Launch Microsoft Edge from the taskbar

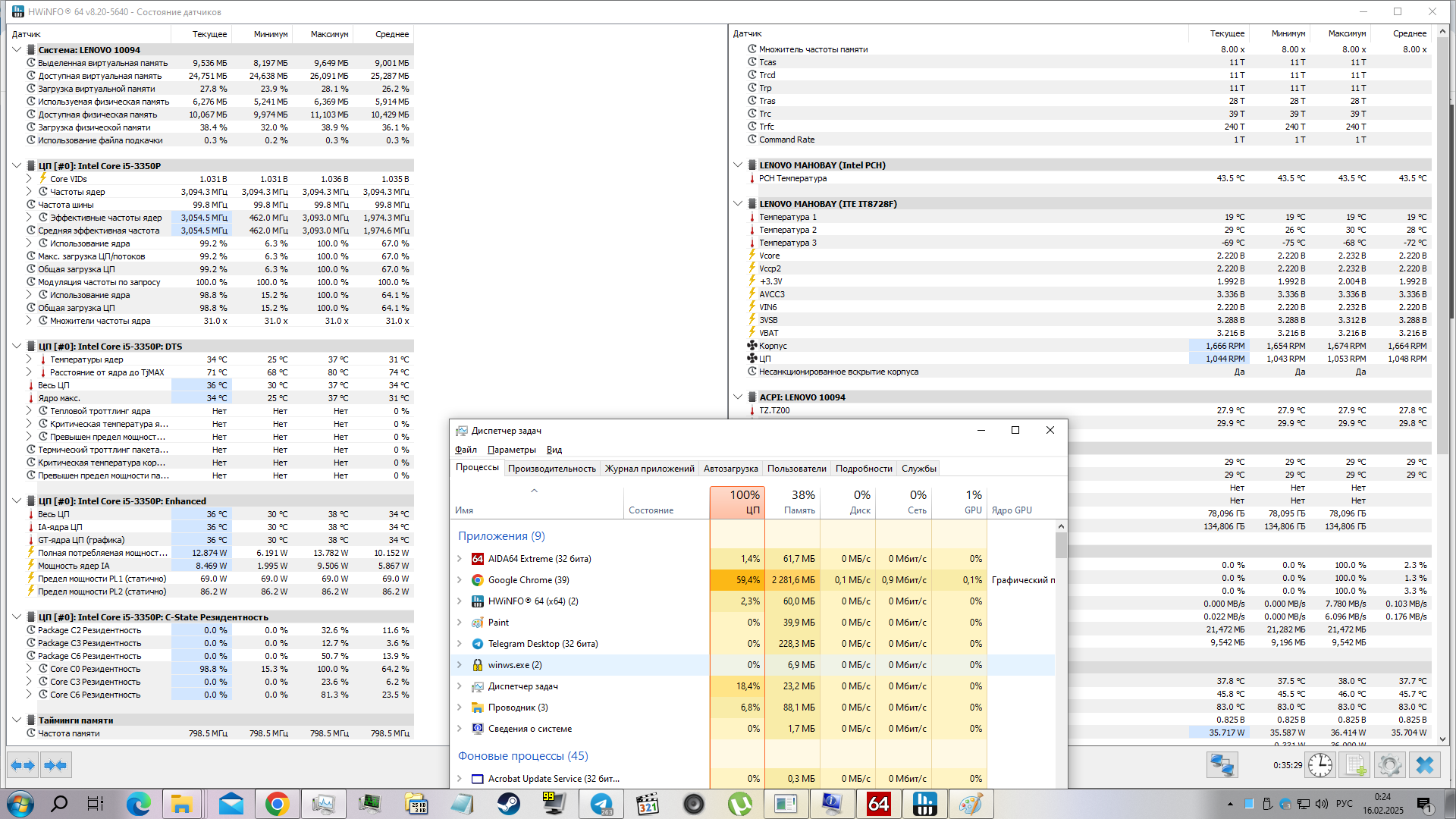138,804
